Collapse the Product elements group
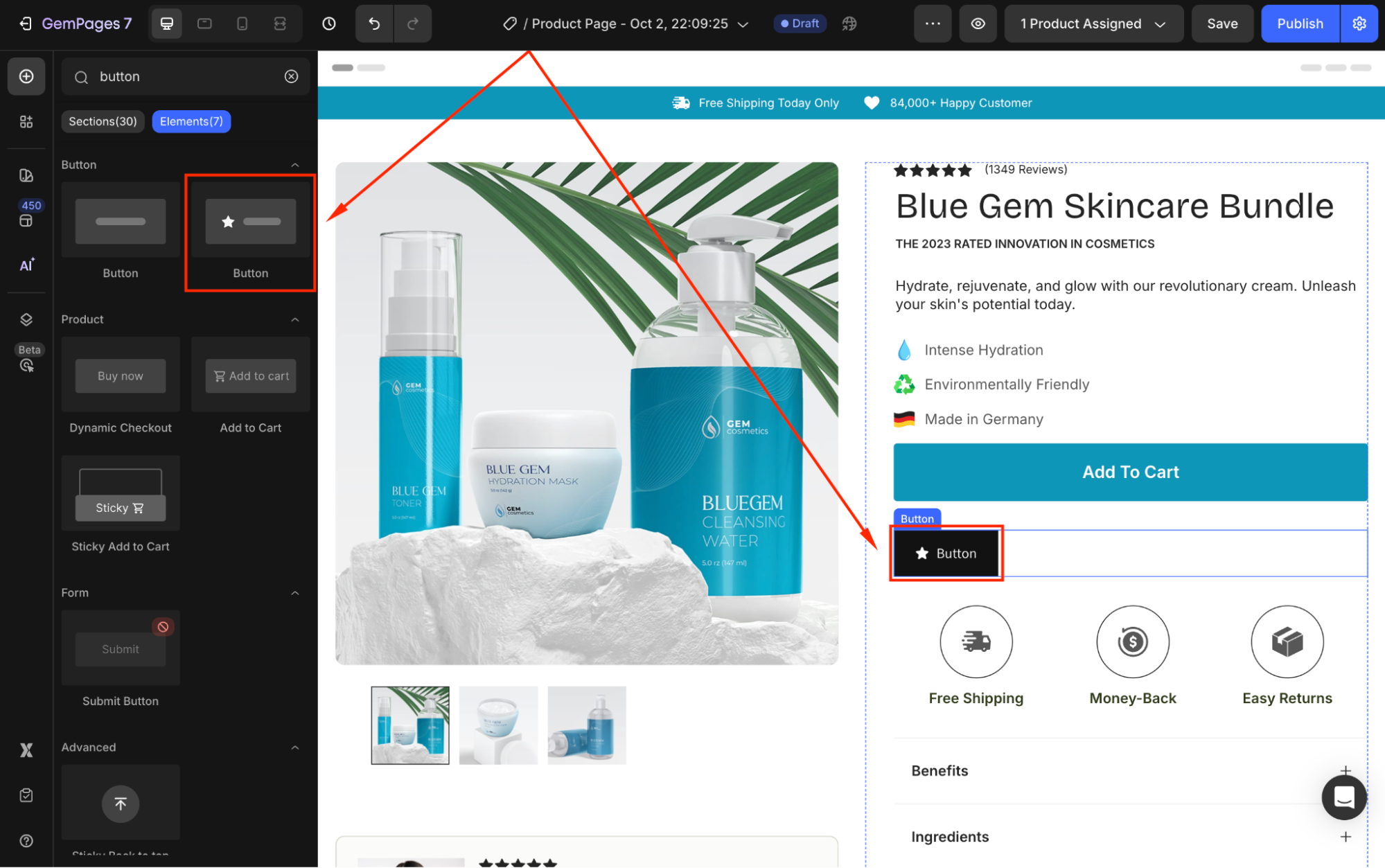 tap(295, 319)
